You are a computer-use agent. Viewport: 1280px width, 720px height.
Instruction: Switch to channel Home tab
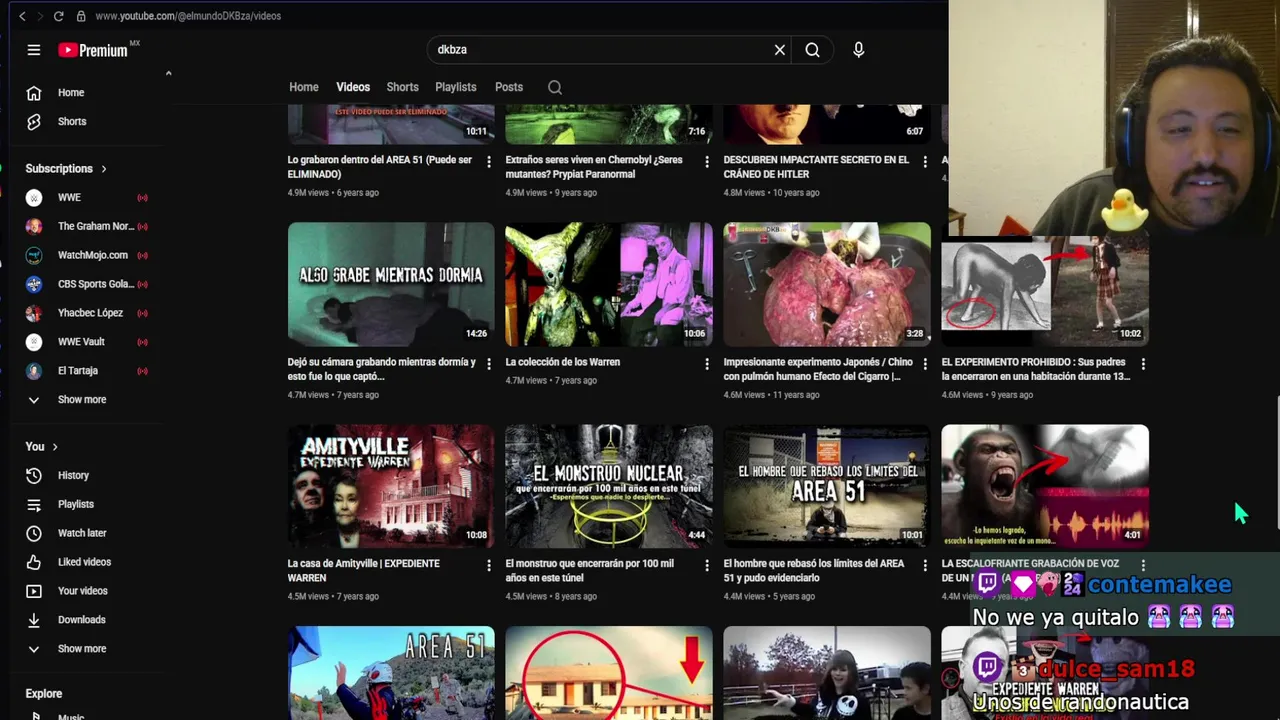(x=304, y=87)
